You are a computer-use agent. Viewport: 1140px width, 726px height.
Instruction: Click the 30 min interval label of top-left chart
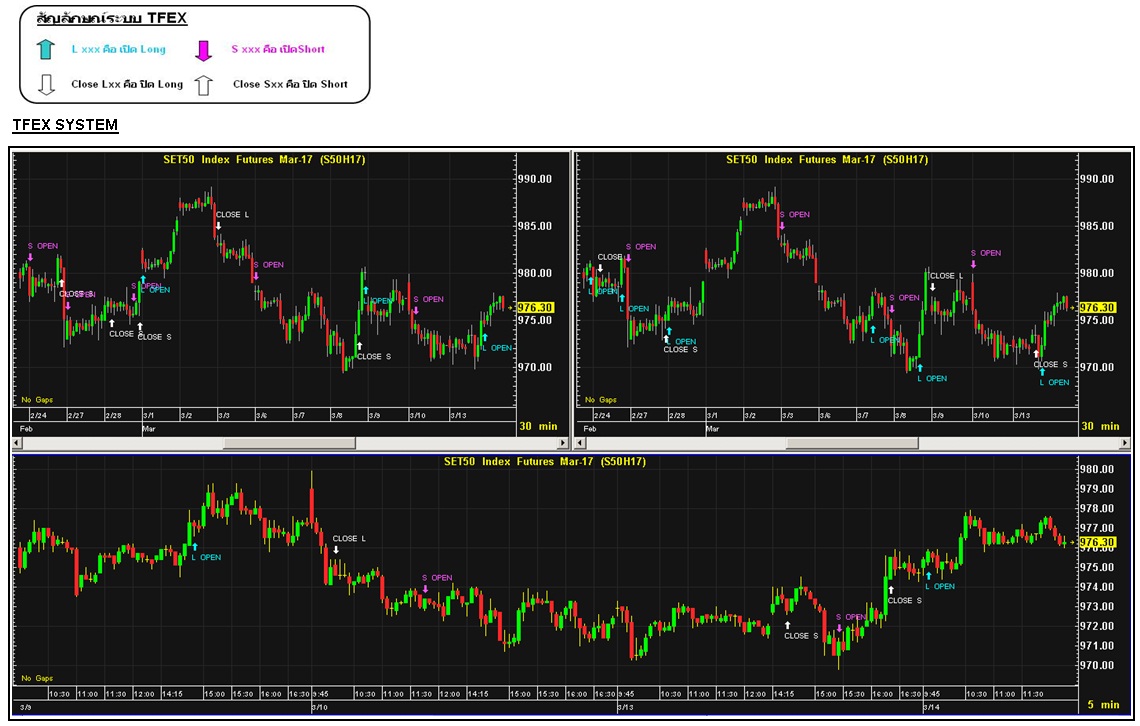pos(538,427)
